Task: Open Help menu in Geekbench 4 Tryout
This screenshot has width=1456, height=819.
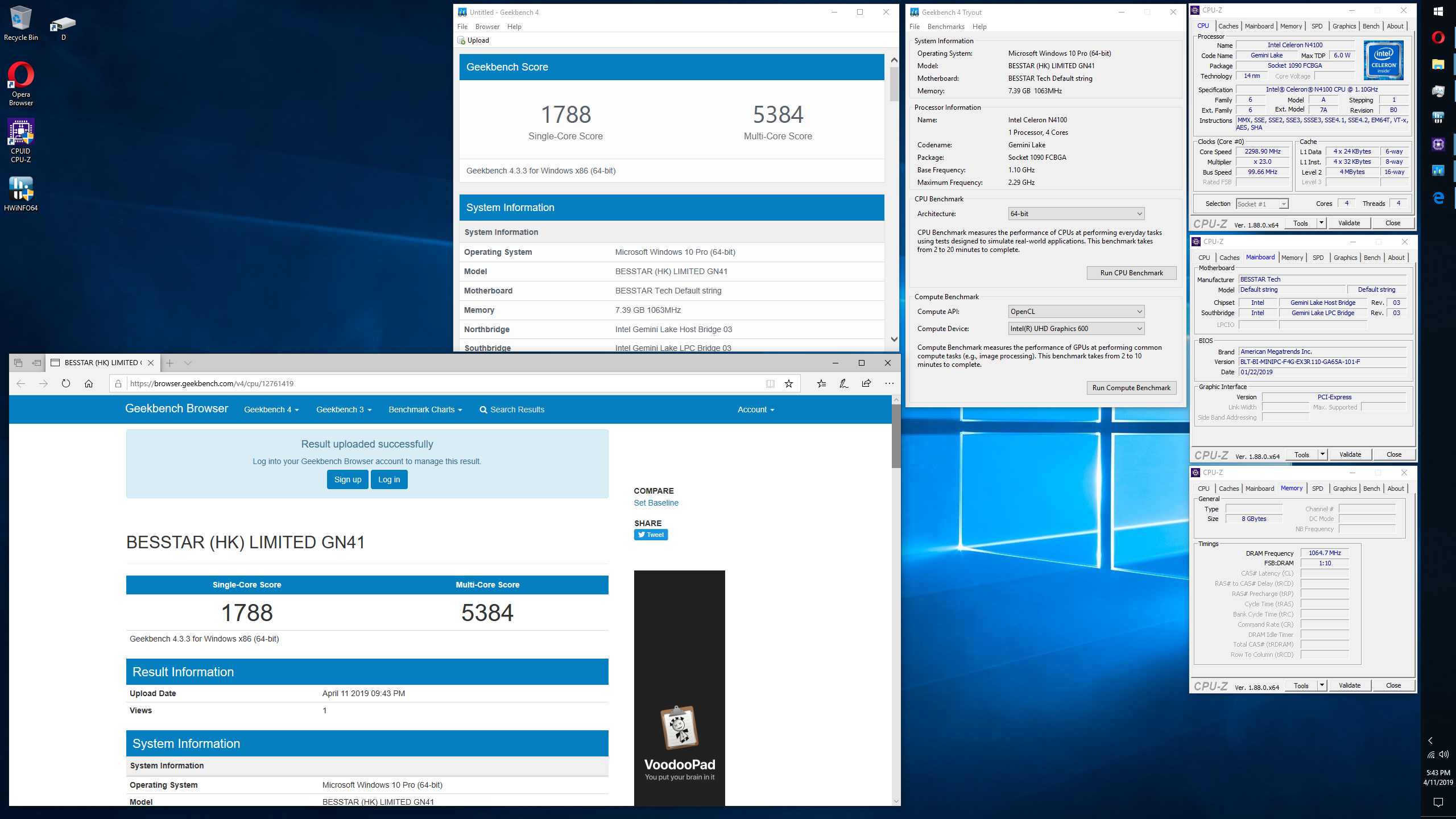Action: (979, 27)
